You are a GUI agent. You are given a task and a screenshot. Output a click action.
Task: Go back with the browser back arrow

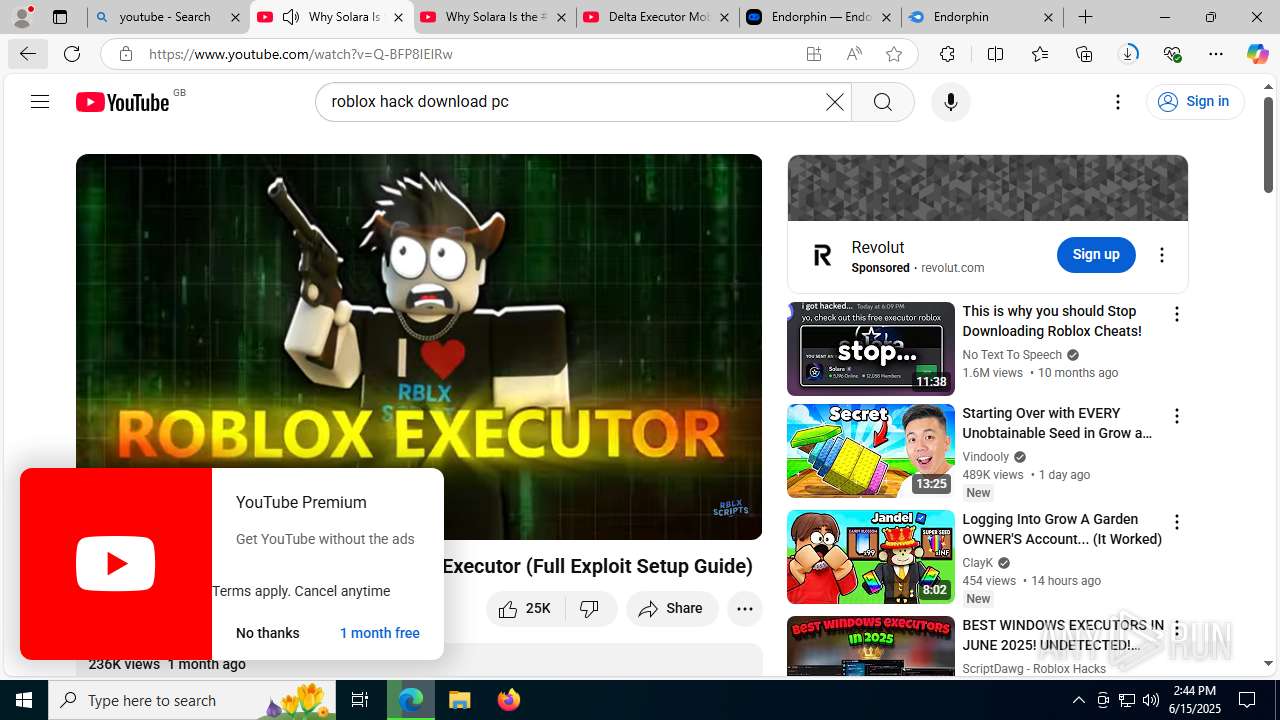pos(28,54)
